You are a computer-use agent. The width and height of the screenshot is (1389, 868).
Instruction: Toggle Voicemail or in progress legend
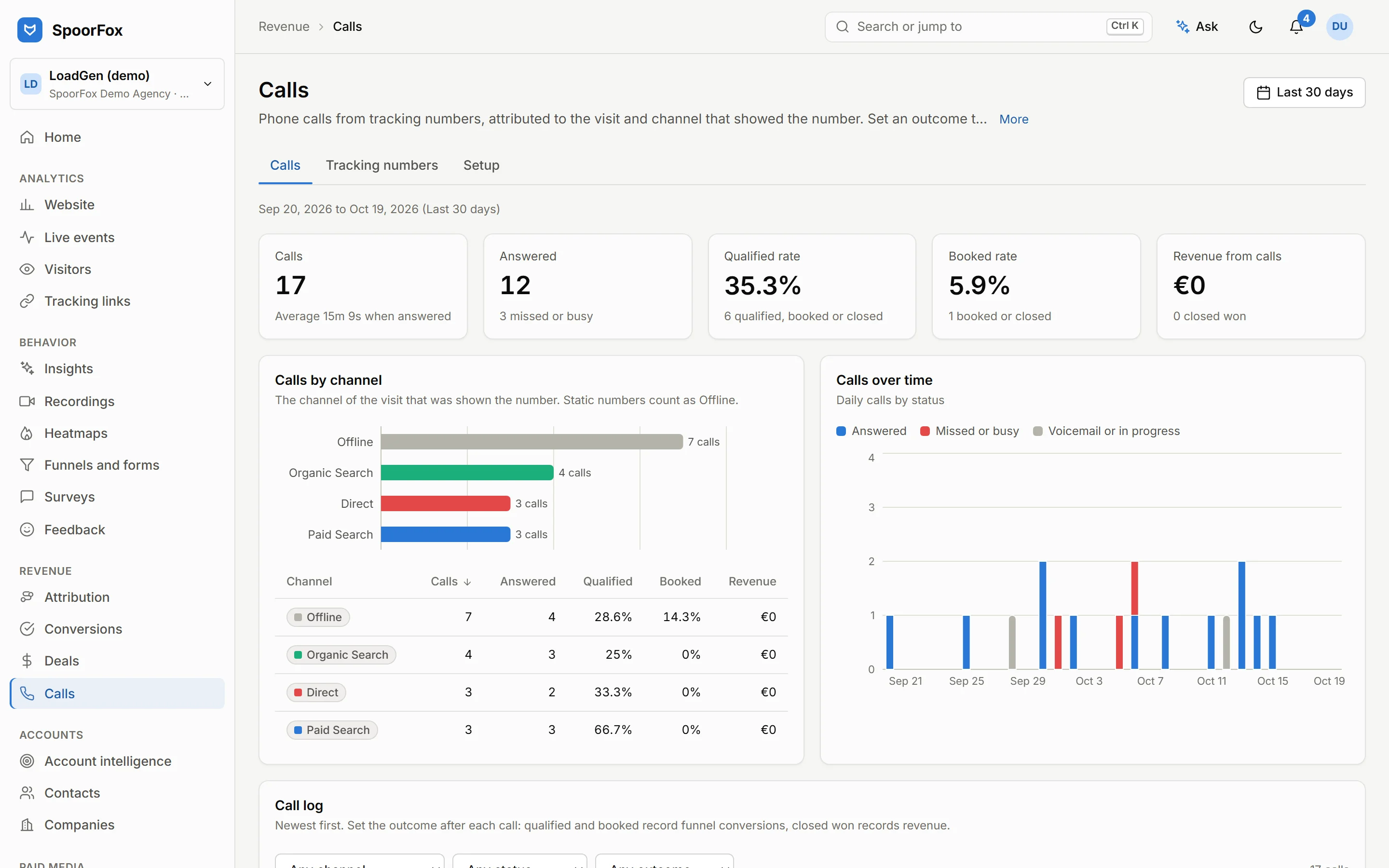[1106, 431]
